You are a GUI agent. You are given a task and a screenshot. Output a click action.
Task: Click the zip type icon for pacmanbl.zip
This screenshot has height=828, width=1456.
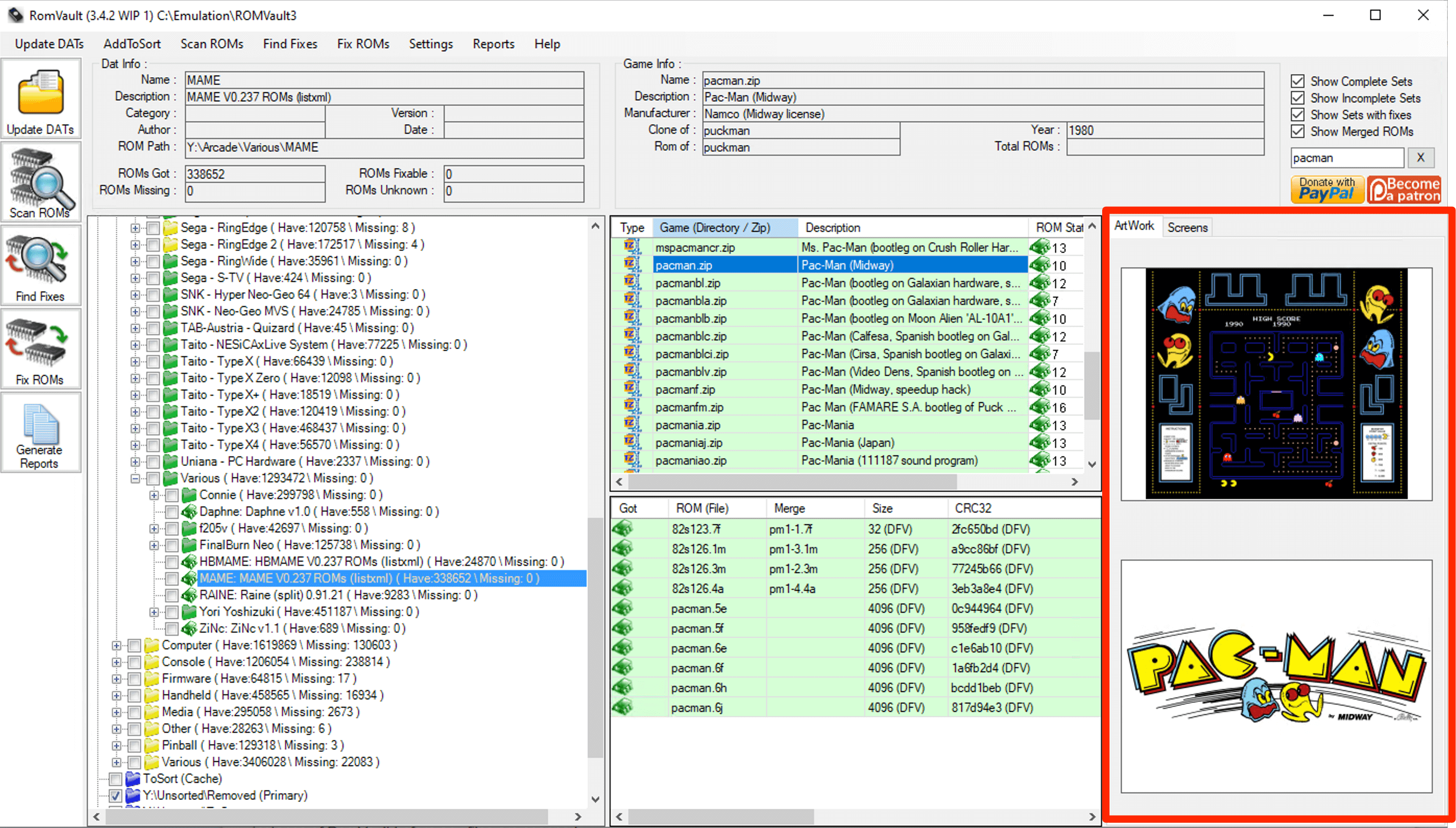(631, 282)
